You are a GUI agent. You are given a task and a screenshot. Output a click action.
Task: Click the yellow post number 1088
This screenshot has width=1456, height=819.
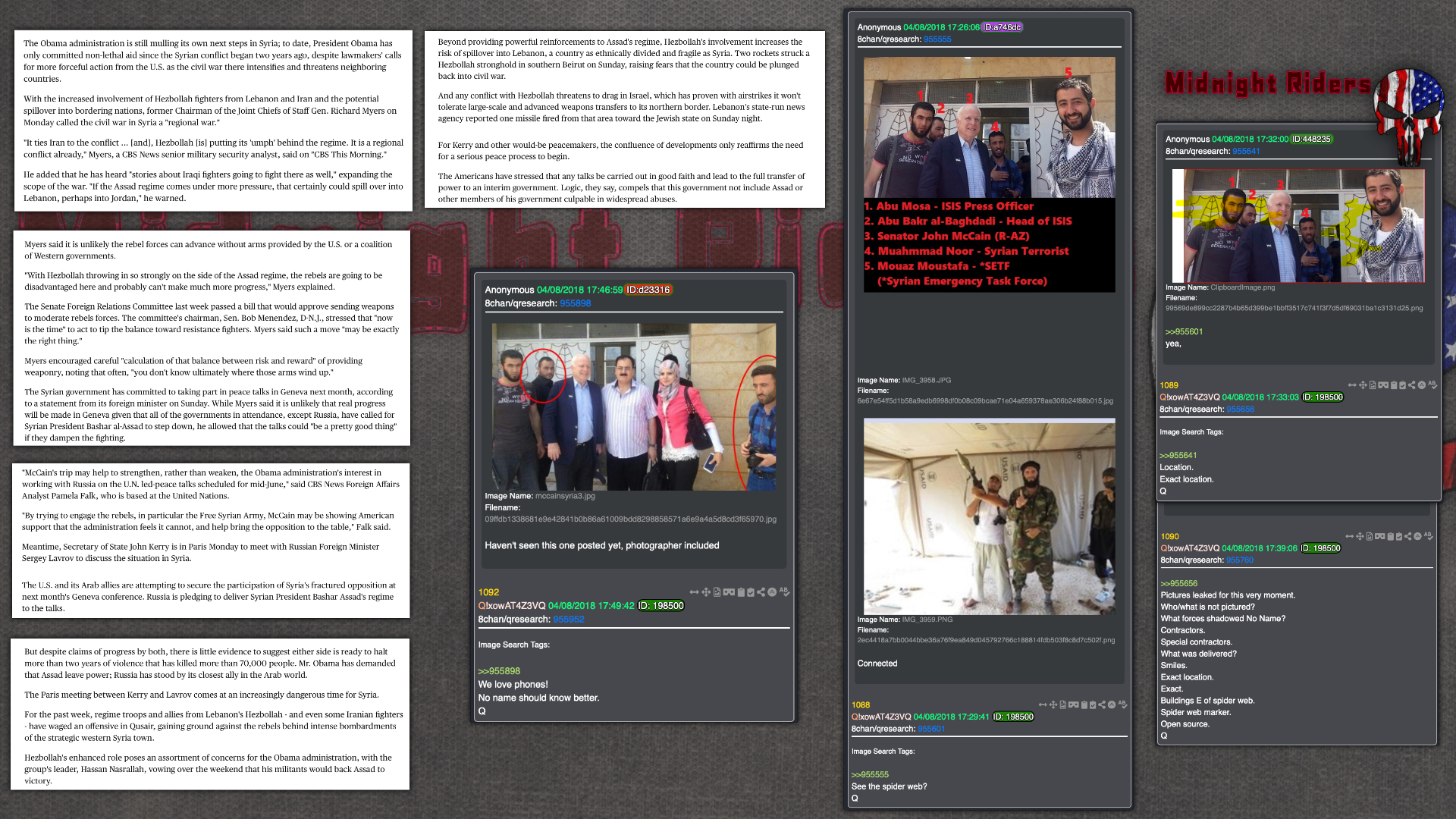click(861, 705)
